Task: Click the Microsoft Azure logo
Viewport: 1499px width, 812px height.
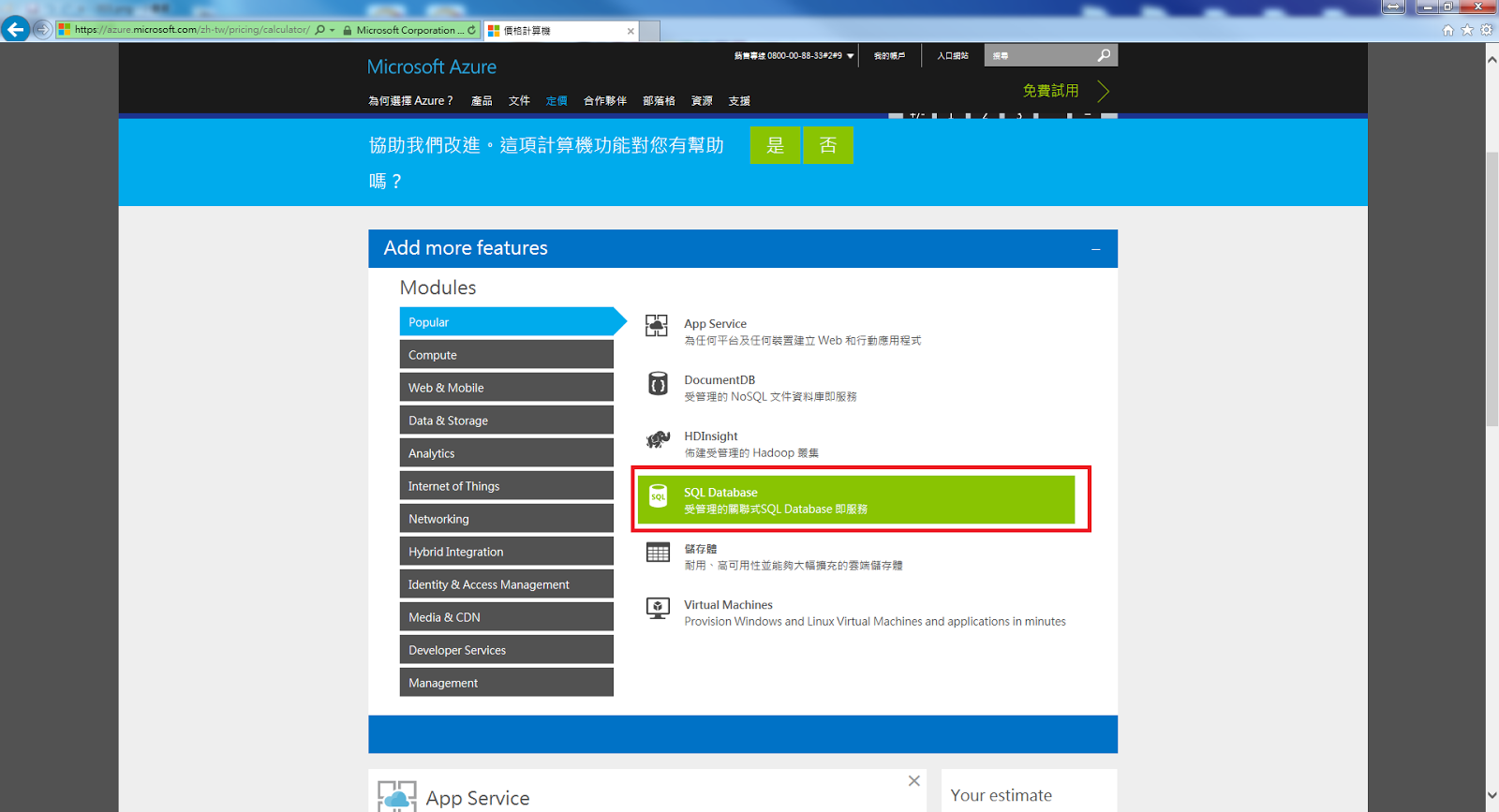Action: (432, 66)
